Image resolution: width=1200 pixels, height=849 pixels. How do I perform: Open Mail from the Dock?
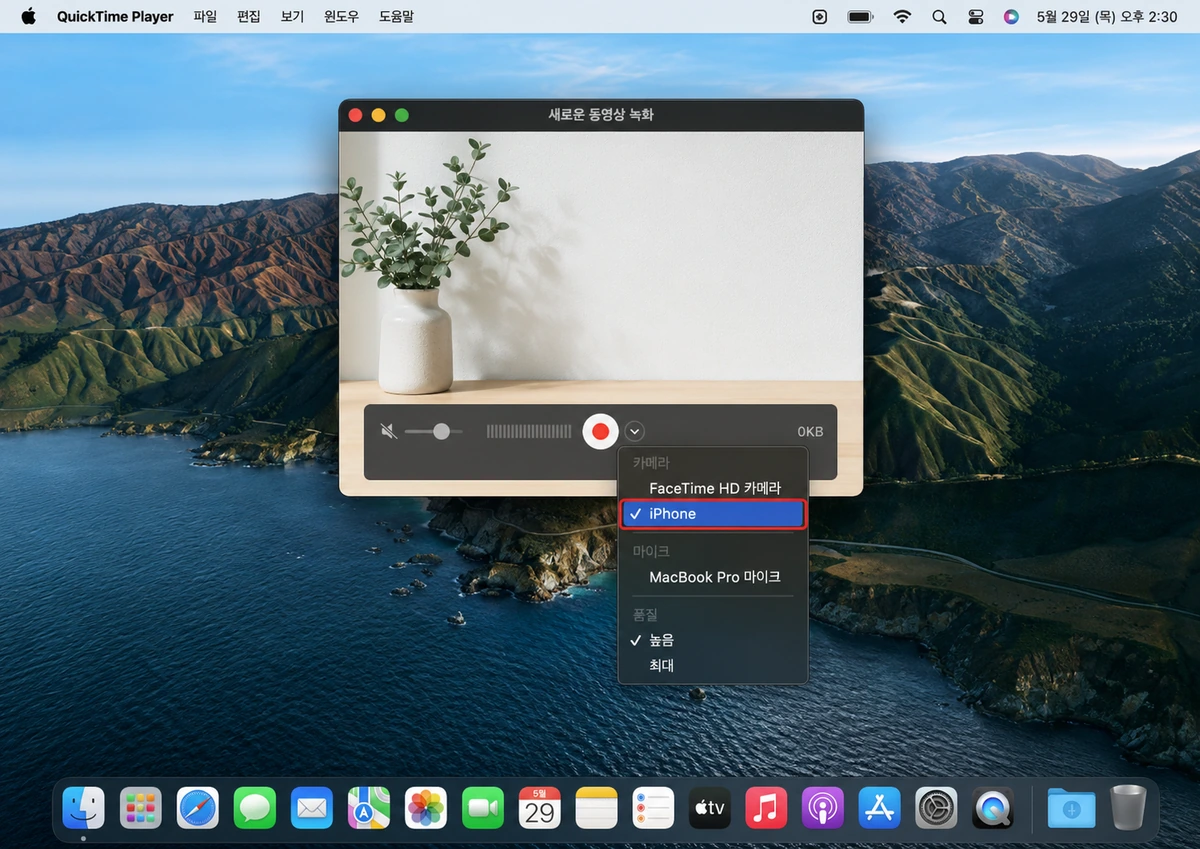click(312, 808)
